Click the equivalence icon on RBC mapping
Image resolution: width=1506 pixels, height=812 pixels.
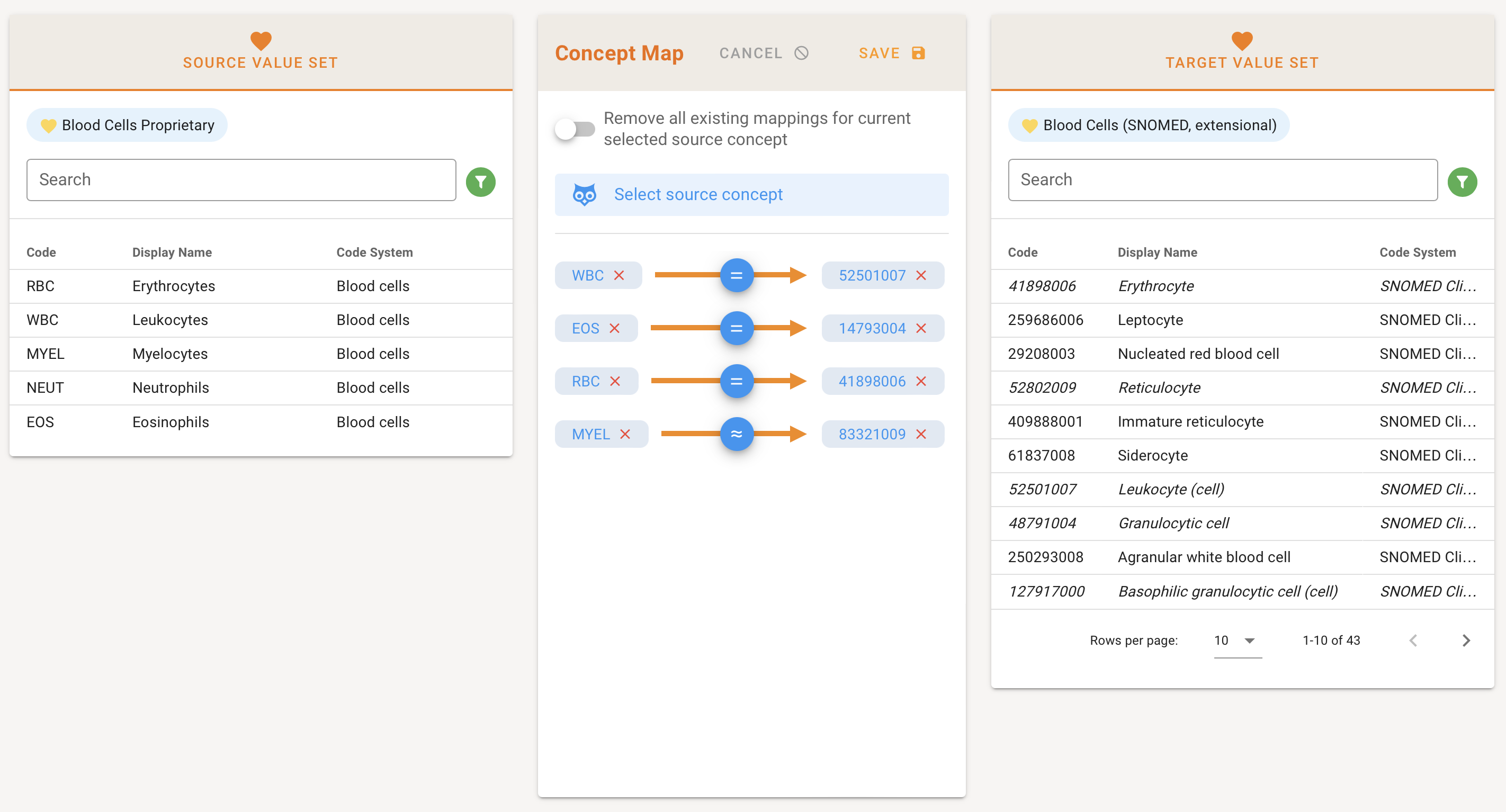pos(737,381)
